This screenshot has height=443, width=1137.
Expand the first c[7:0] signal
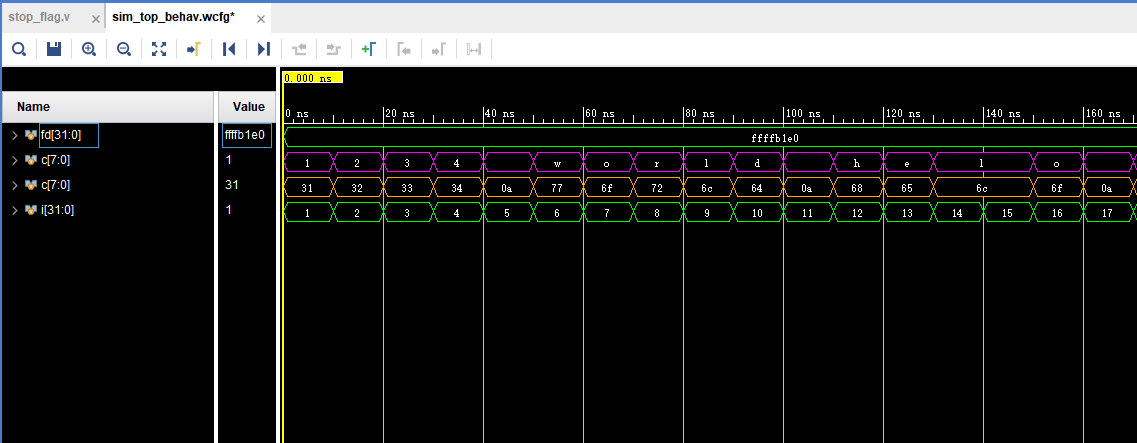tap(15, 160)
